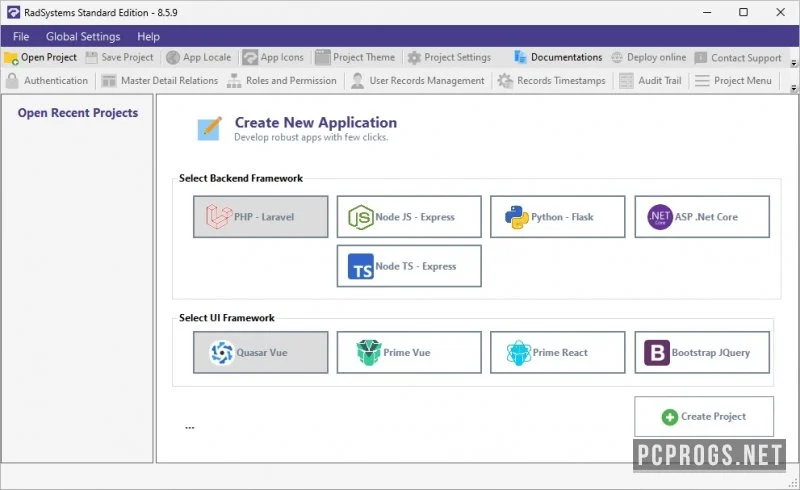Click the Quasar logo icon
The width and height of the screenshot is (800, 490).
coord(222,352)
